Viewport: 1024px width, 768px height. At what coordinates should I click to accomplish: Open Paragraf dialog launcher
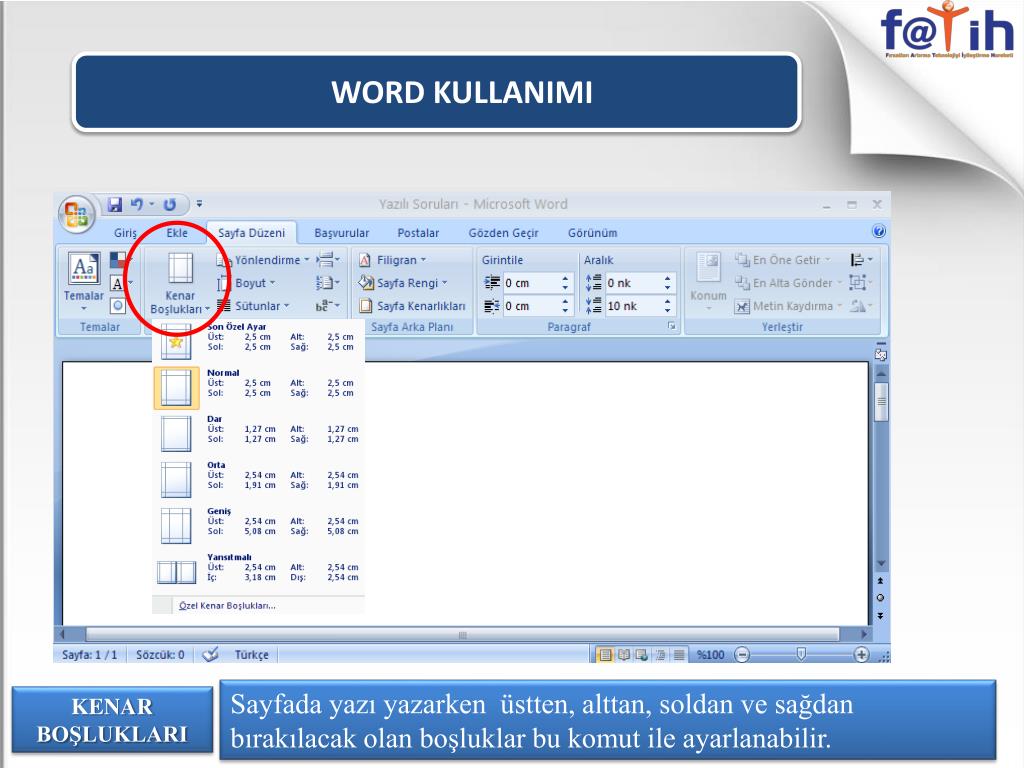pos(671,326)
